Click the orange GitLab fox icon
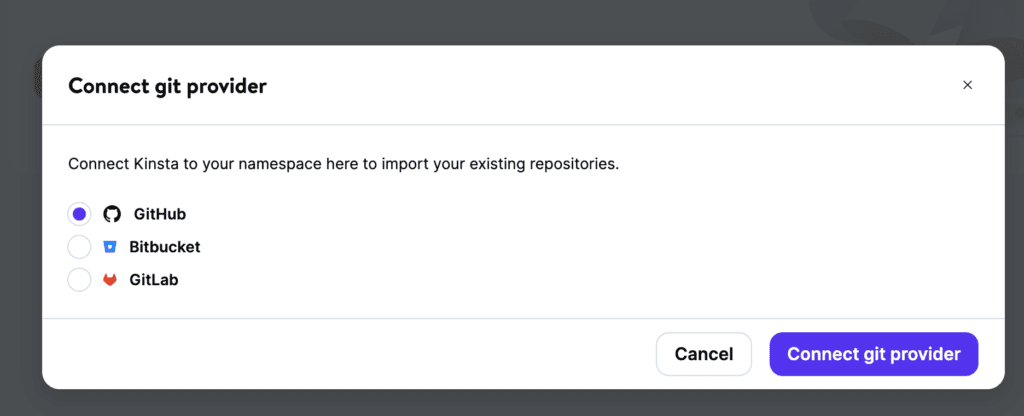 tap(110, 280)
